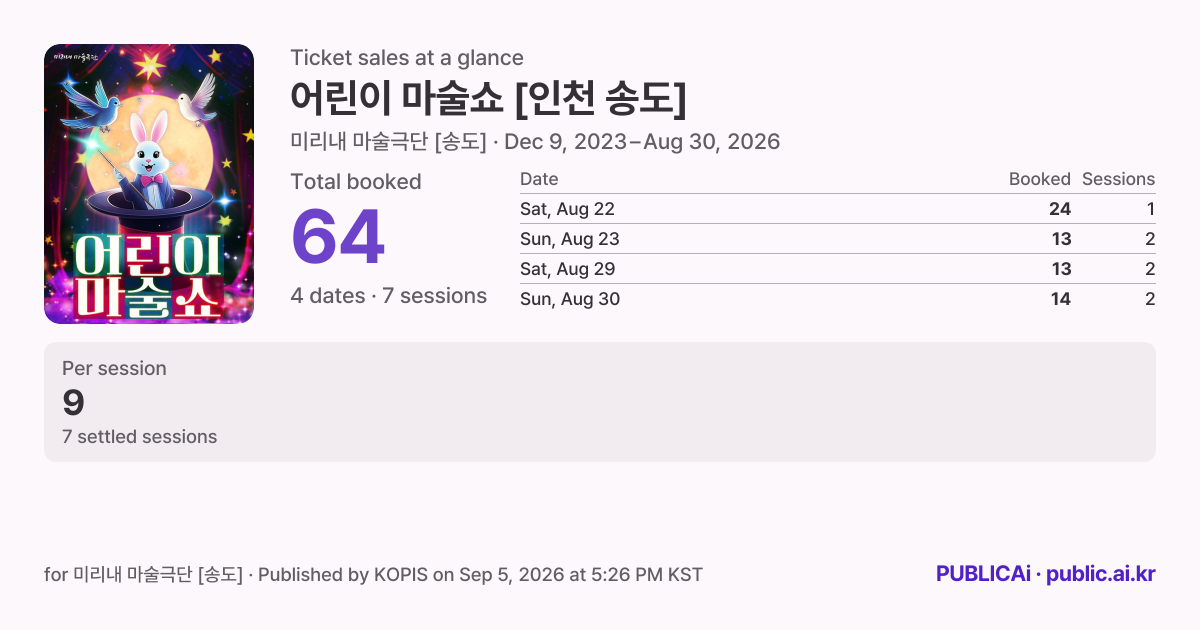Click the Sessions column header
The image size is (1200, 630).
tap(1119, 179)
